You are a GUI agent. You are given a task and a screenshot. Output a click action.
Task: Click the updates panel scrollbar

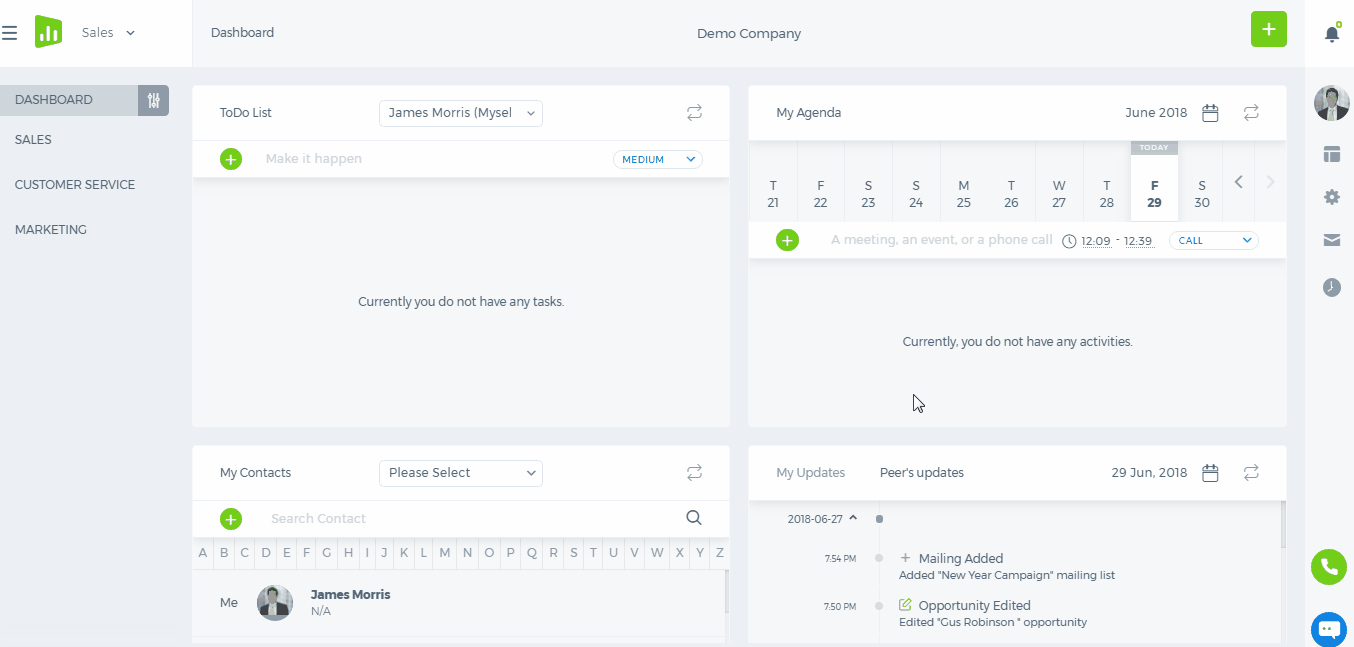click(1283, 525)
